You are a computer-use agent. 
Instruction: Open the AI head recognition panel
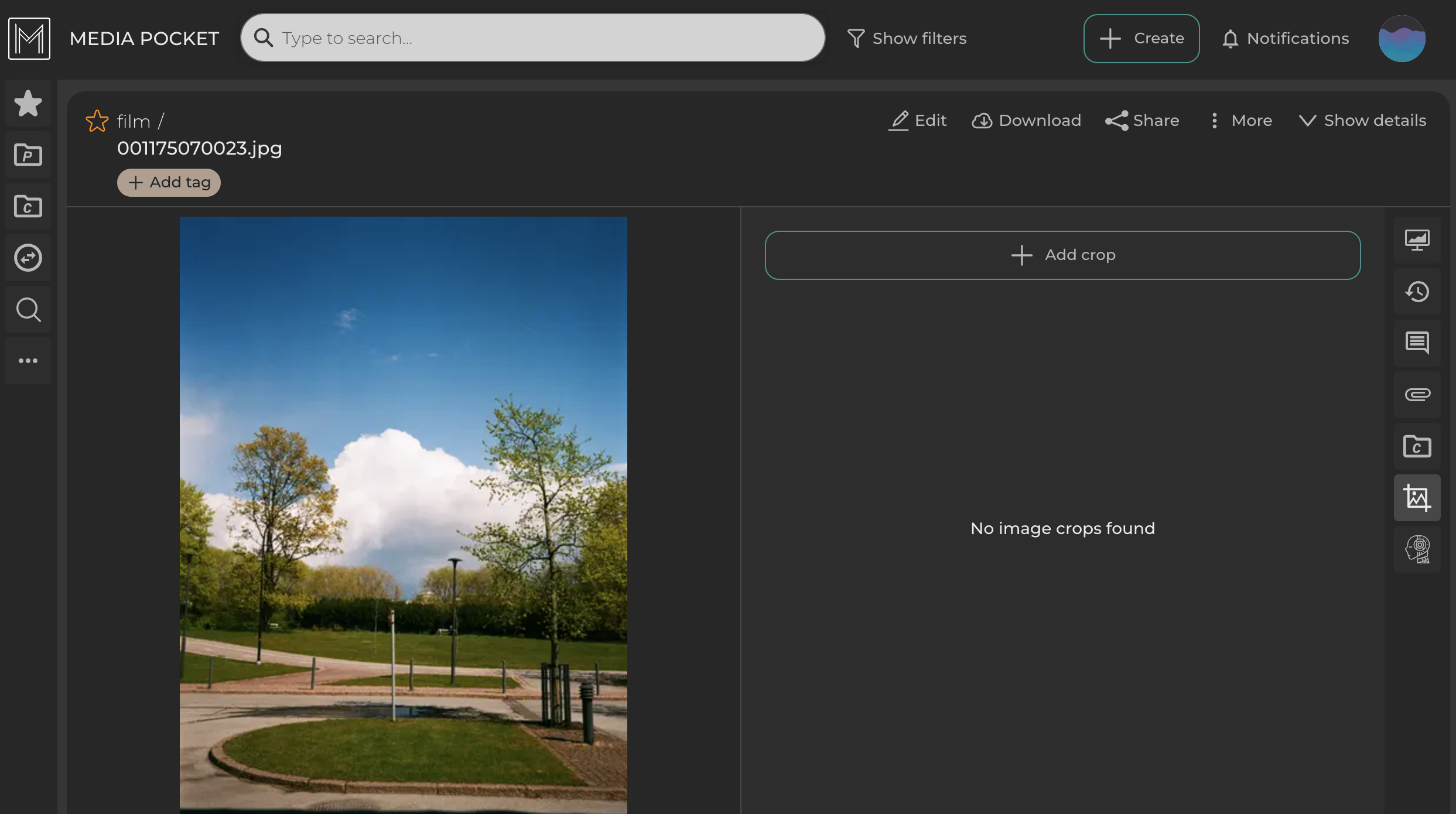1417,549
